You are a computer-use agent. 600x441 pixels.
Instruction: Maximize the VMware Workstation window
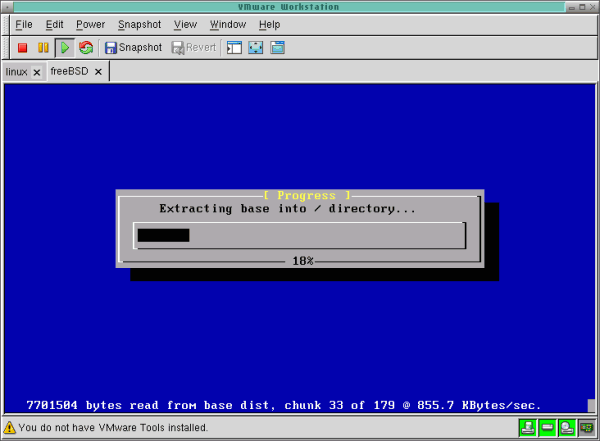582,7
